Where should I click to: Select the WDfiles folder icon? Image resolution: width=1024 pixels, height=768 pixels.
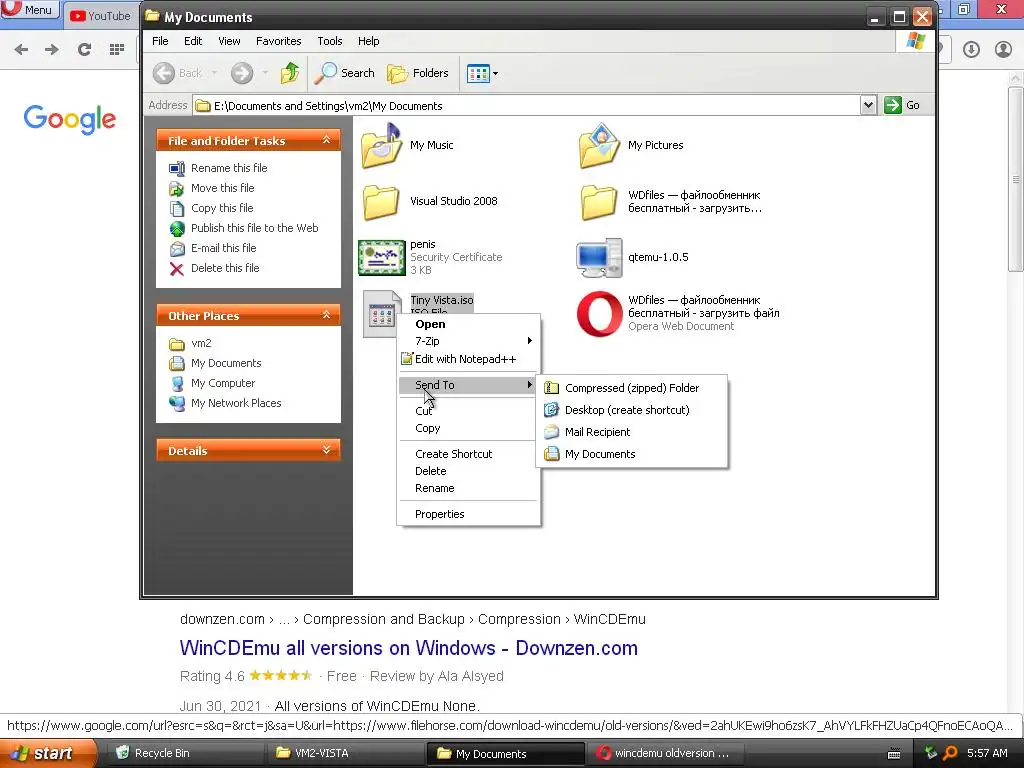click(x=599, y=202)
